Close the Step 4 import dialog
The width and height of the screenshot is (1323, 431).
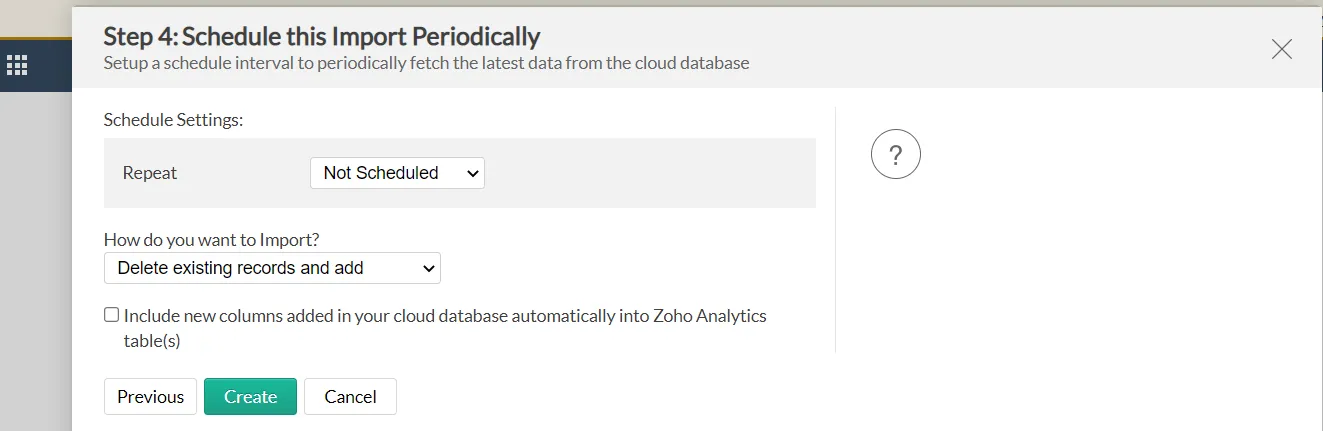tap(1281, 49)
